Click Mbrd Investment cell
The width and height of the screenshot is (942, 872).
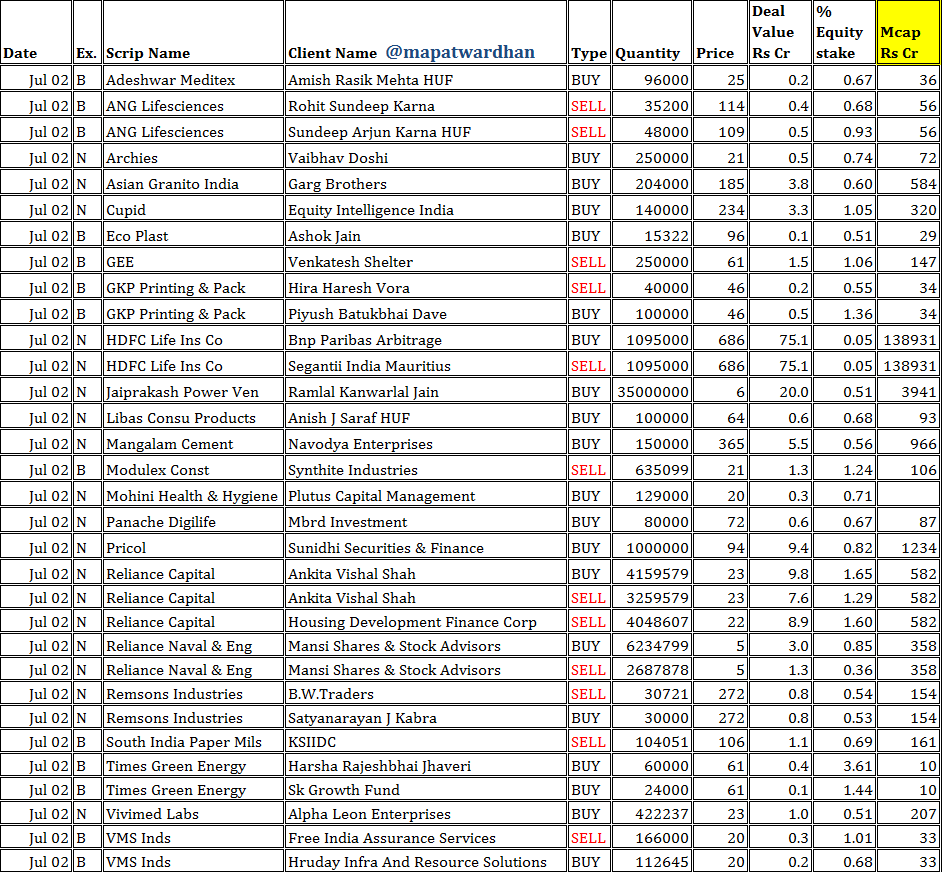(x=426, y=522)
